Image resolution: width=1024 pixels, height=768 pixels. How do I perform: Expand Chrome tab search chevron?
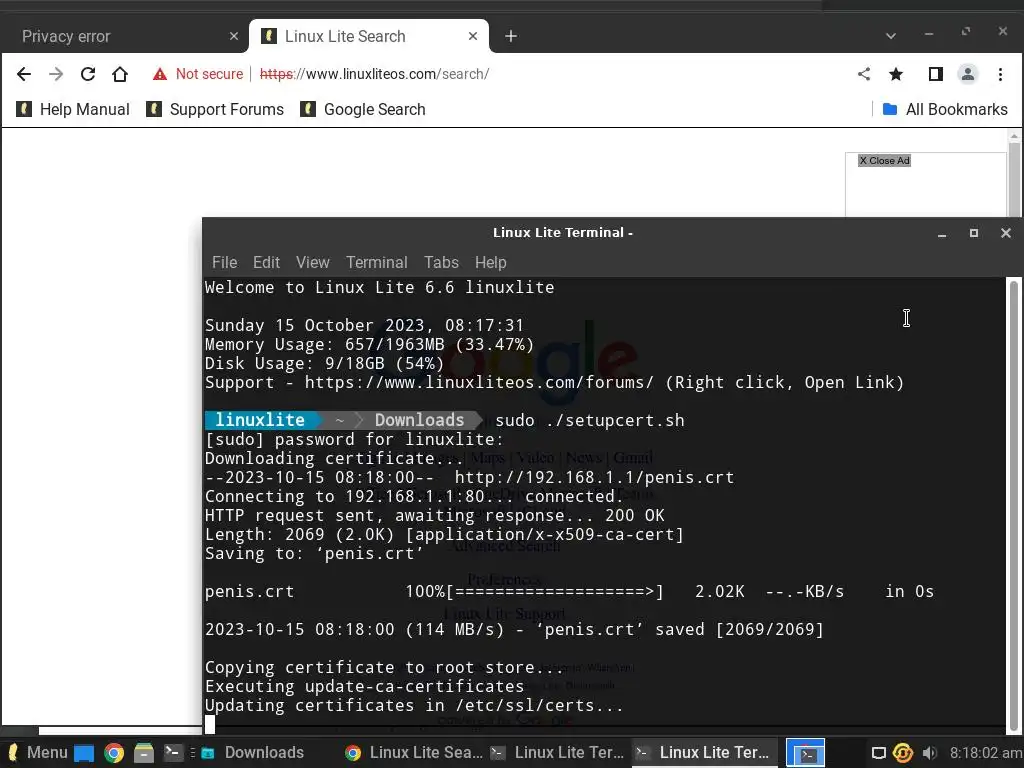(x=891, y=36)
